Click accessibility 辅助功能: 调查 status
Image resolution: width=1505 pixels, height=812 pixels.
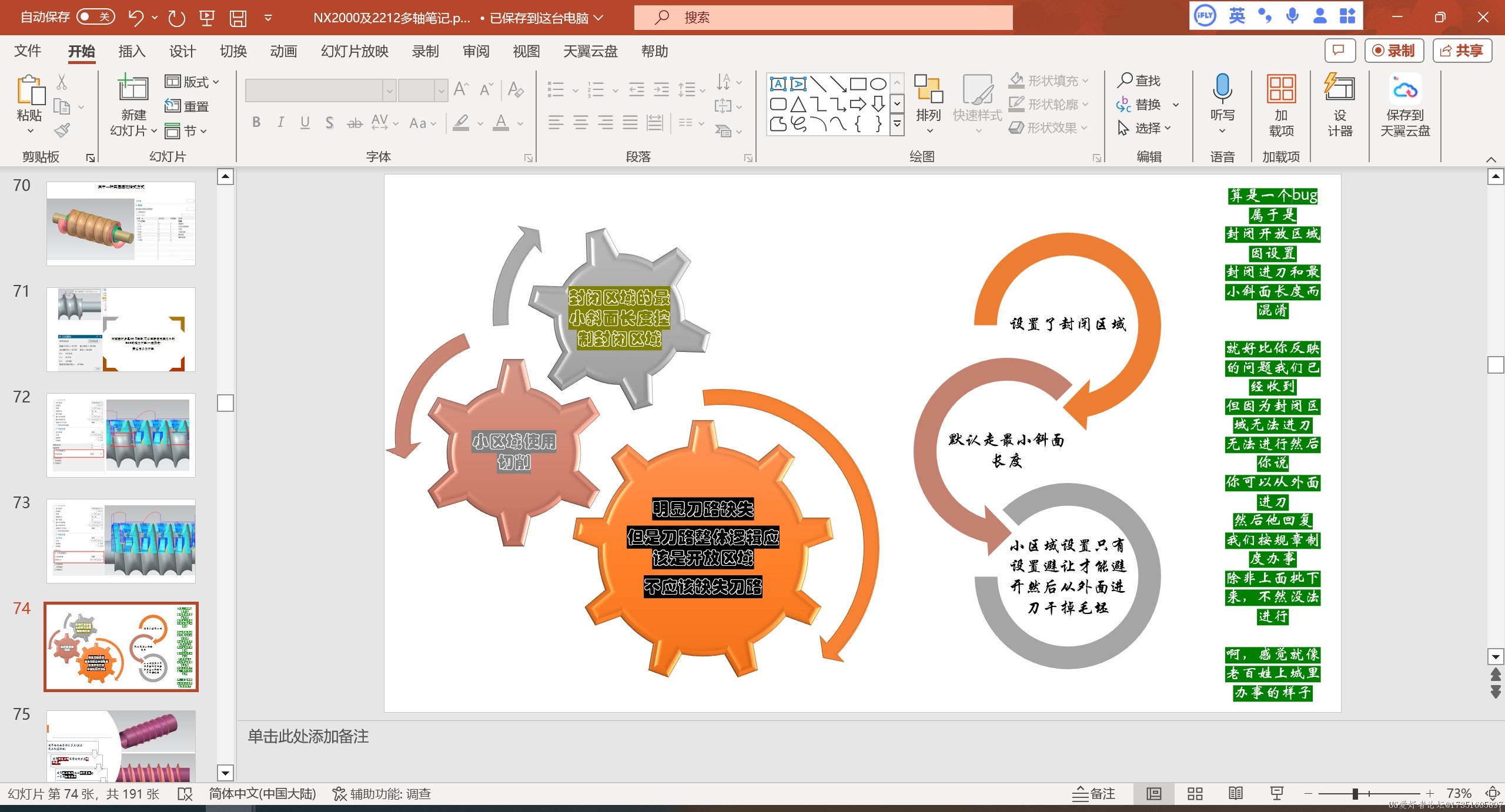382,794
